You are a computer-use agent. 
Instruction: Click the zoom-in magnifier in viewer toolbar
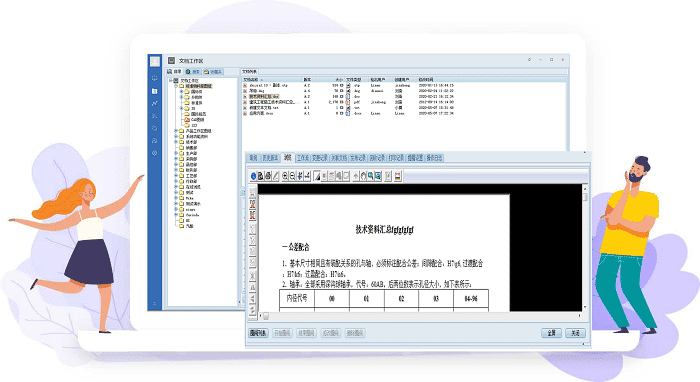[x=285, y=176]
